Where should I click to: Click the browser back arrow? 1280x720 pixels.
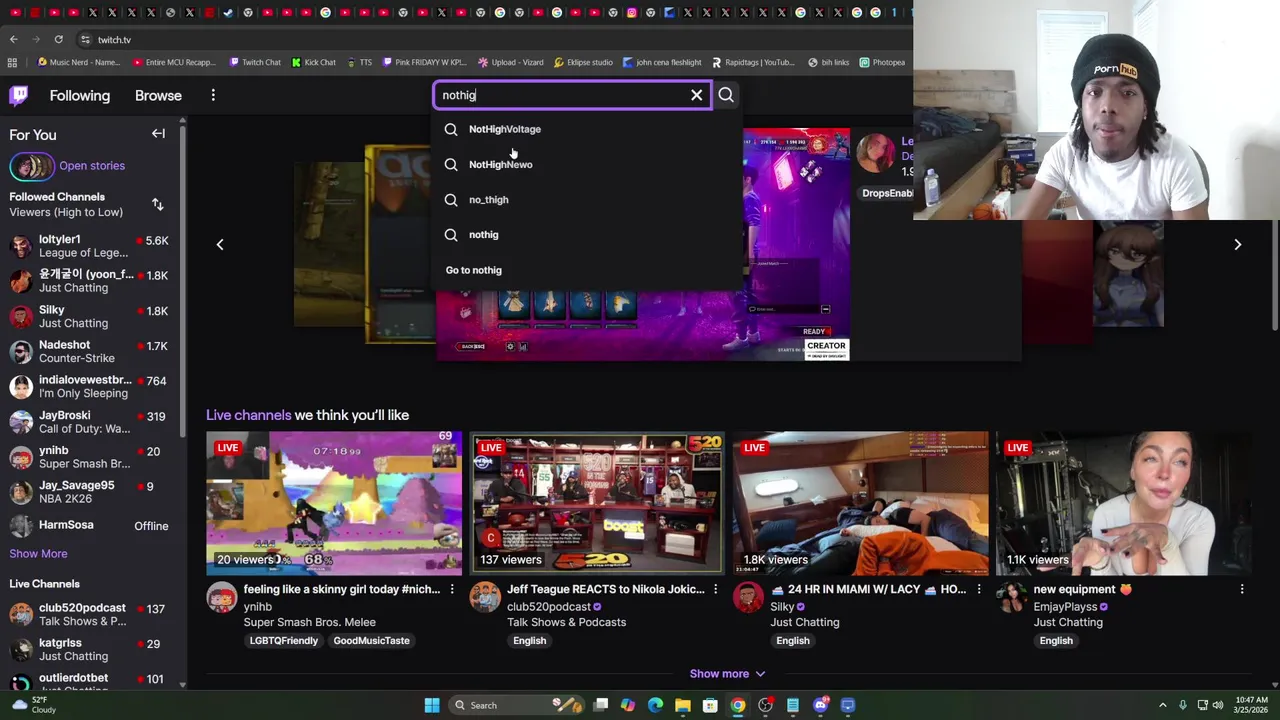14,39
